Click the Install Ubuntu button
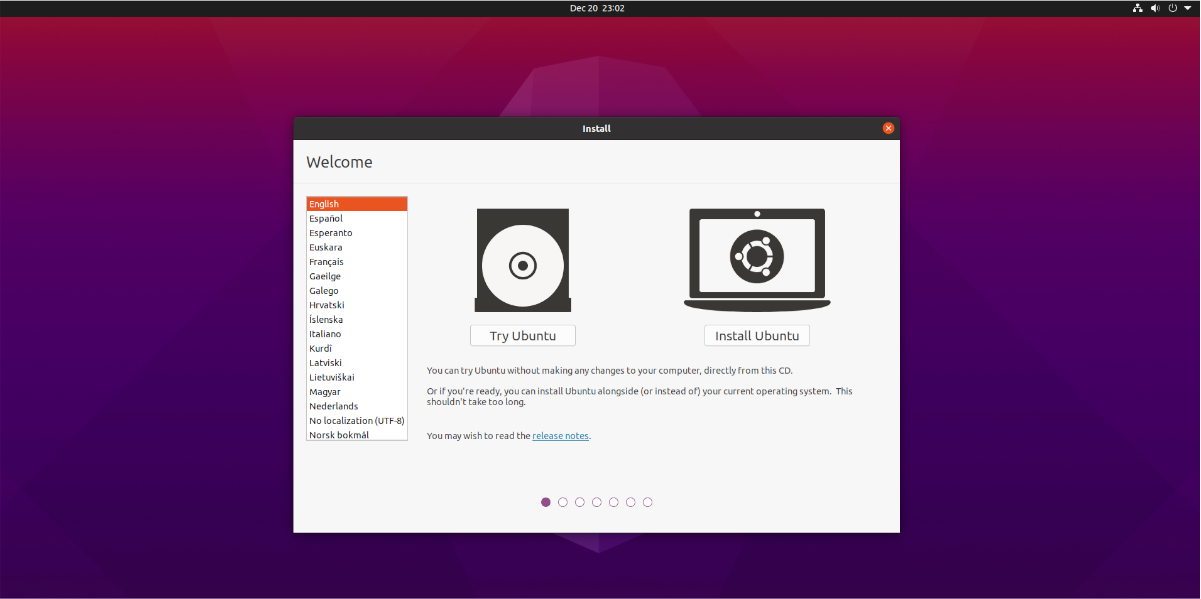 [x=757, y=336]
